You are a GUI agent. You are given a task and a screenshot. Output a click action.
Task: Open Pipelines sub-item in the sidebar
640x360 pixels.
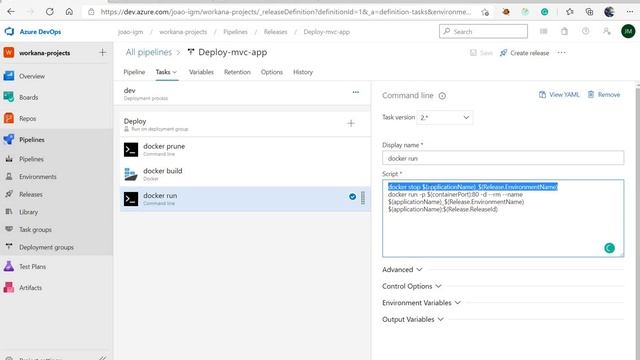(31, 159)
